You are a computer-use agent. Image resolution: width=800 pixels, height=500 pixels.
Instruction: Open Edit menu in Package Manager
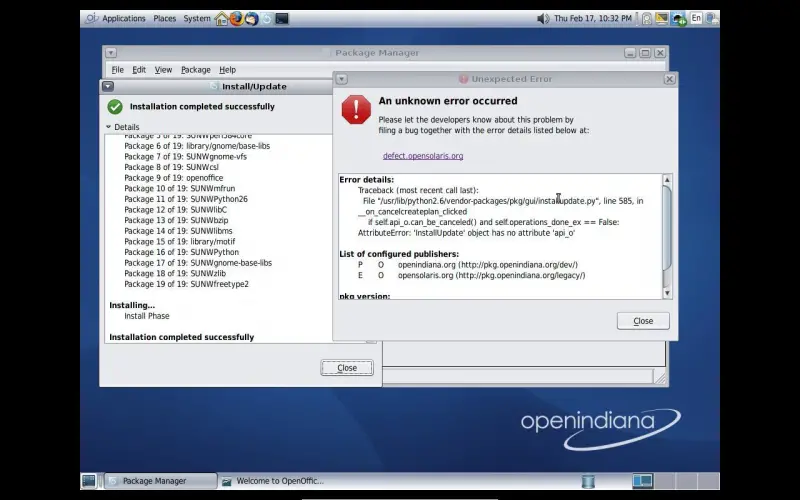click(139, 70)
